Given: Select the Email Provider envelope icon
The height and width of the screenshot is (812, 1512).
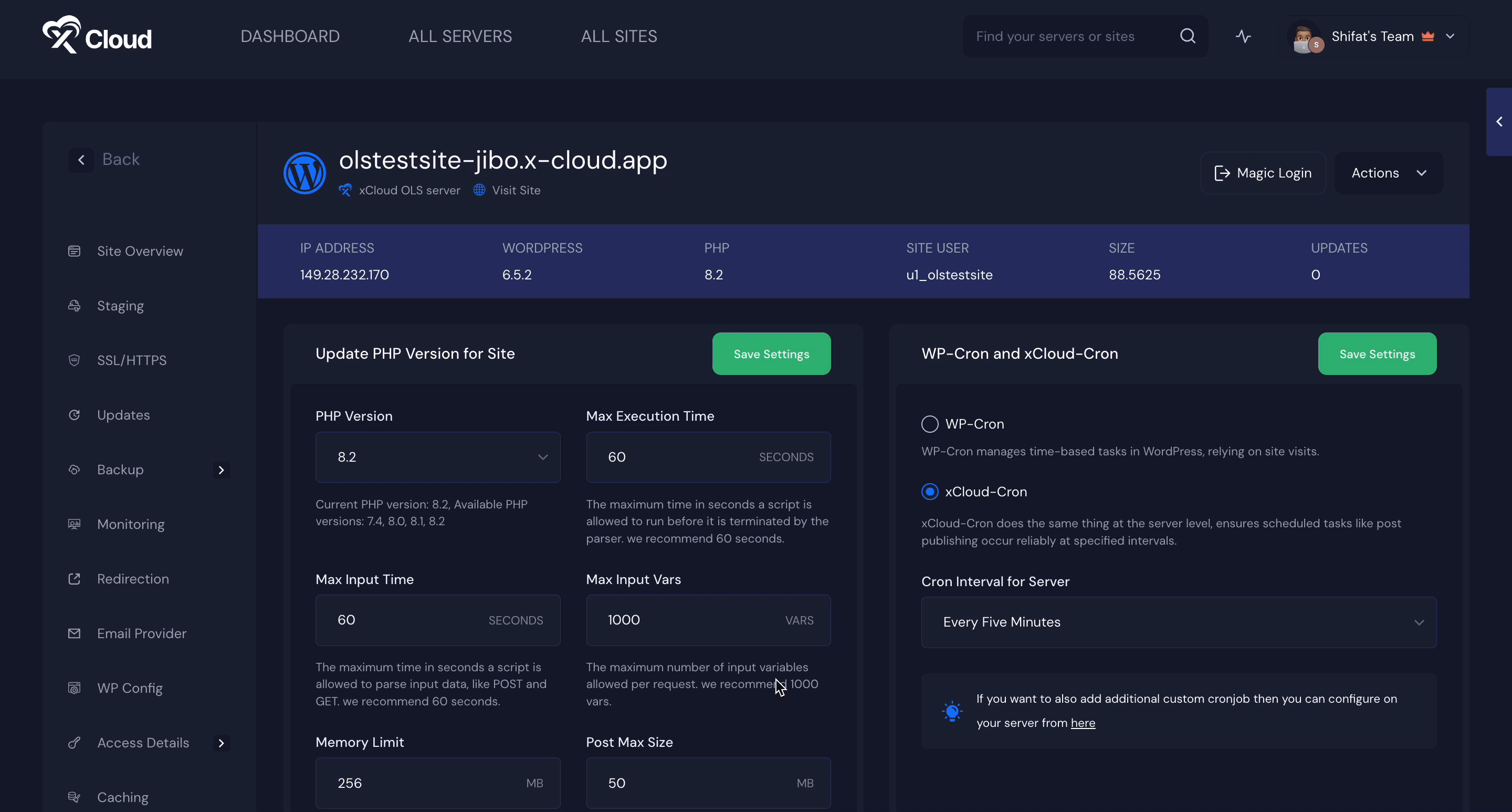Looking at the screenshot, I should click(75, 633).
